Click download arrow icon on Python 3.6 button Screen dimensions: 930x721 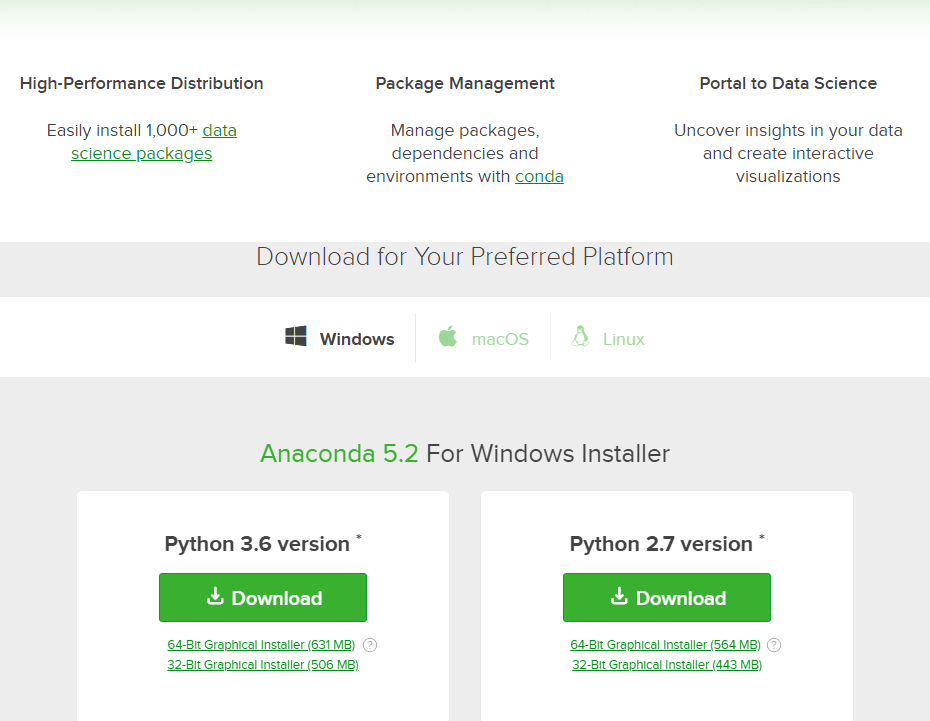click(215, 596)
